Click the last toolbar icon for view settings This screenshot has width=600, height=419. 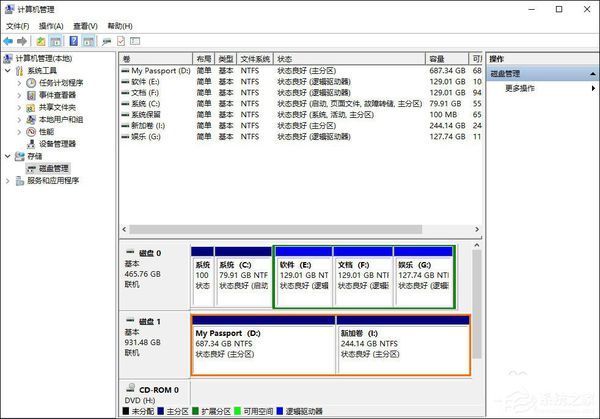135,41
